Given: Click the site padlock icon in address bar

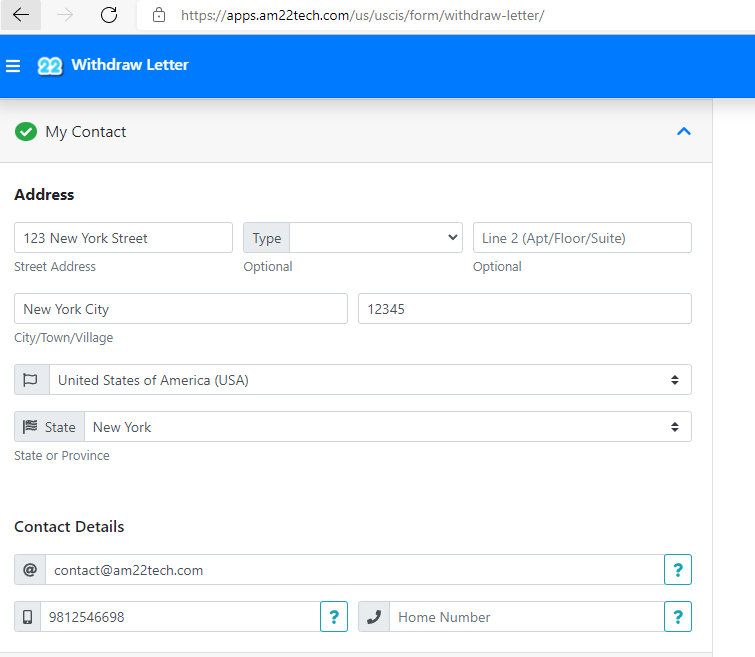Looking at the screenshot, I should pyautogui.click(x=158, y=15).
